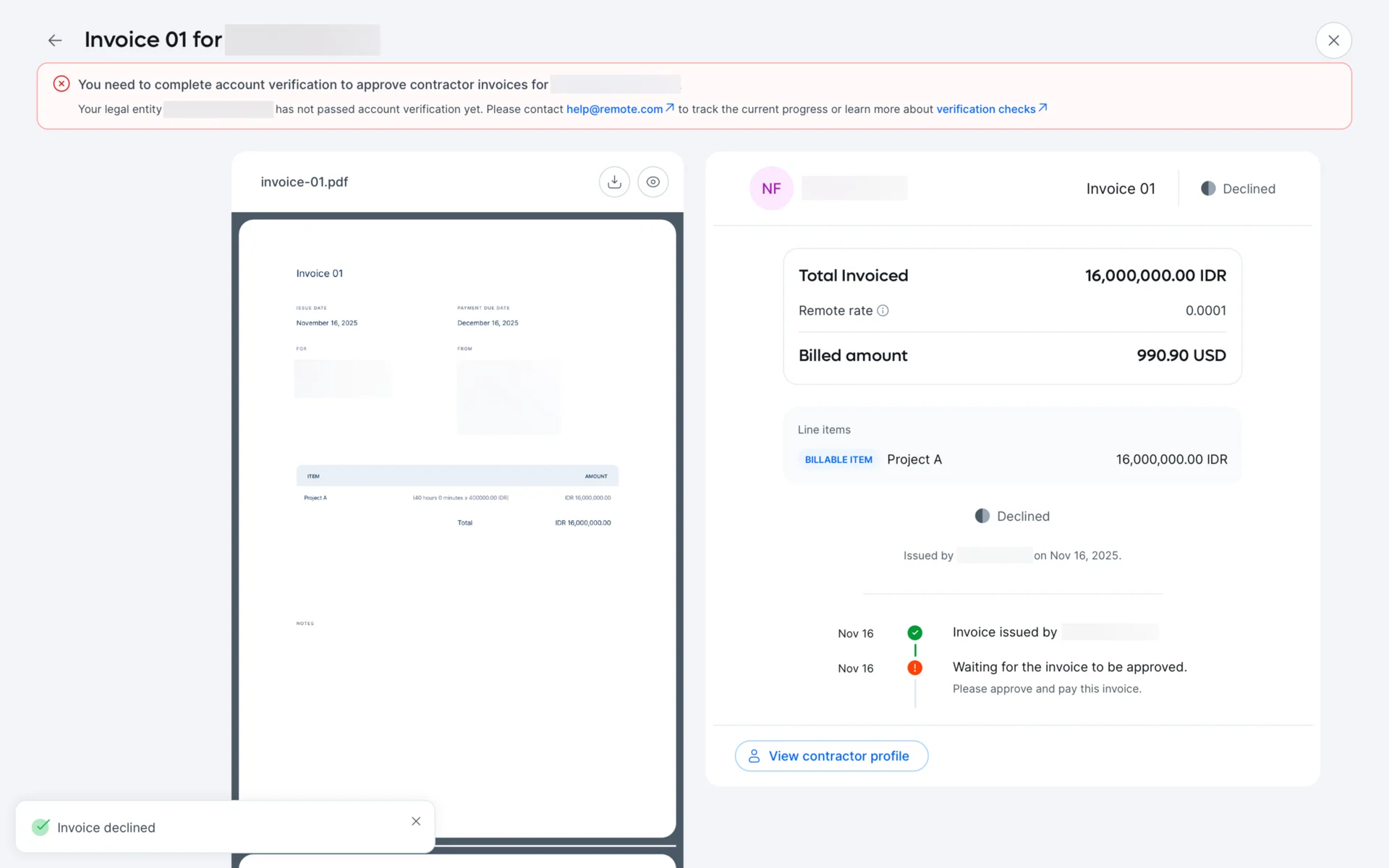This screenshot has height=868, width=1389.
Task: Click the NF contractor avatar
Action: tap(771, 189)
